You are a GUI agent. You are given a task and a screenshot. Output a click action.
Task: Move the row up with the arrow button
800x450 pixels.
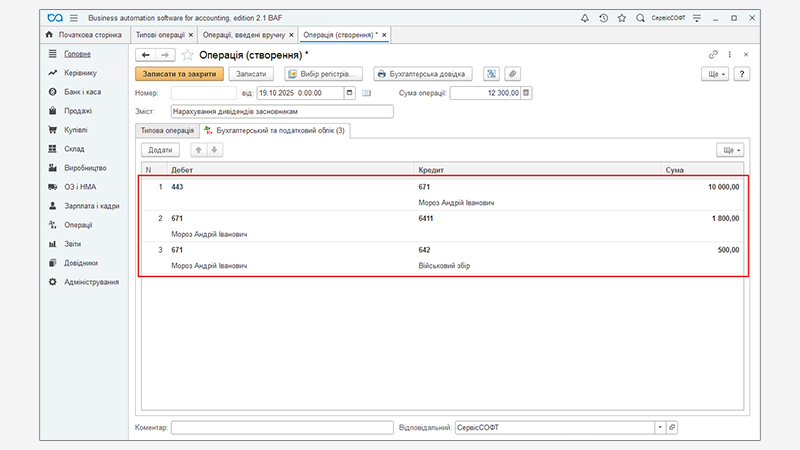tap(198, 150)
